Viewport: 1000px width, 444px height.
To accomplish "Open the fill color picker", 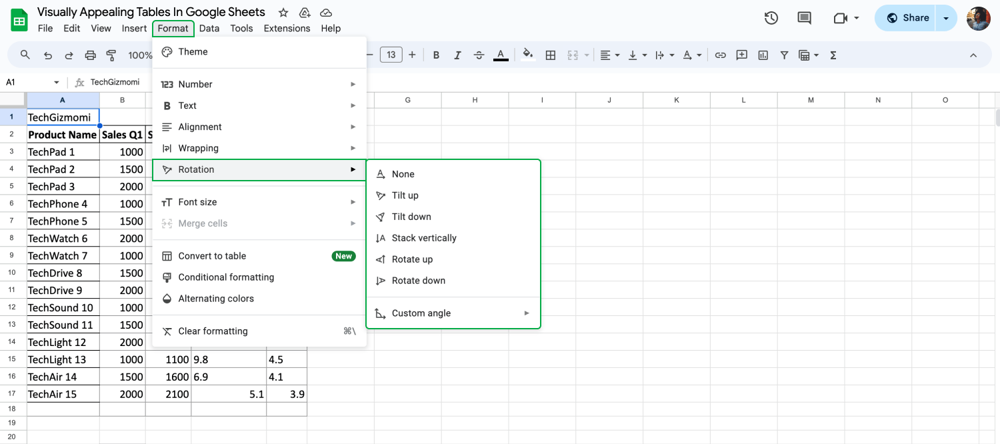I will tap(527, 55).
